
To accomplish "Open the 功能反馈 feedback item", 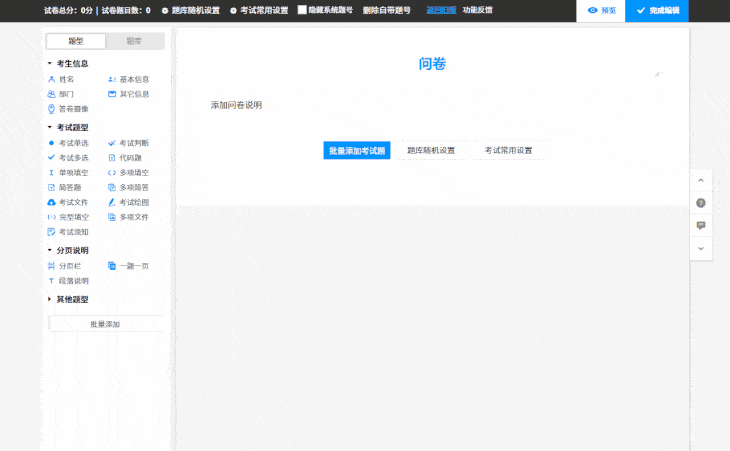I will 478,10.
